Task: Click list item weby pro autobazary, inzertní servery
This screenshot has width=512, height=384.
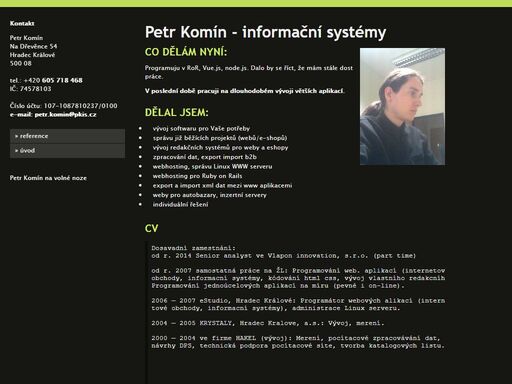Action: click(209, 195)
